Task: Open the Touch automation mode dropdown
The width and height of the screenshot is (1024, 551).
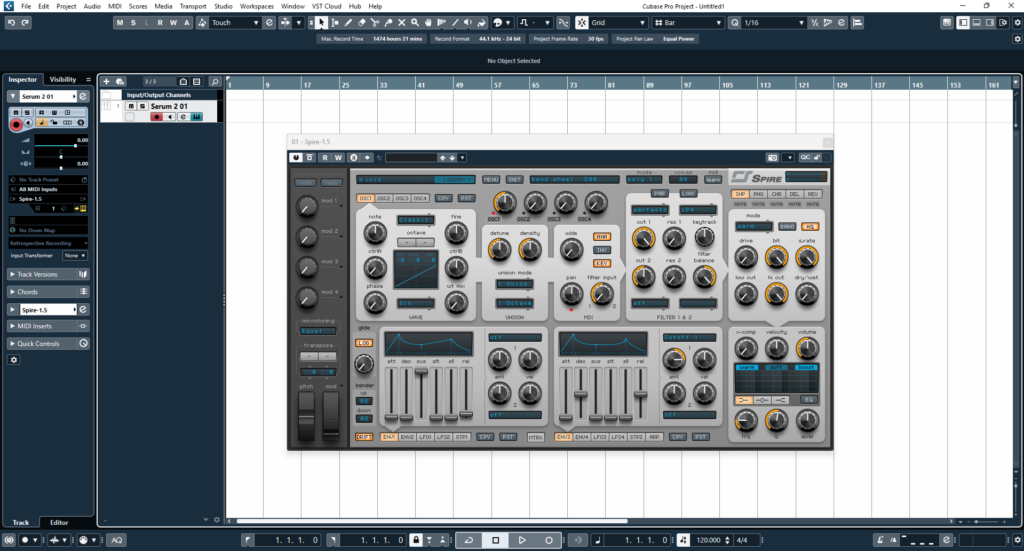Action: coord(235,22)
